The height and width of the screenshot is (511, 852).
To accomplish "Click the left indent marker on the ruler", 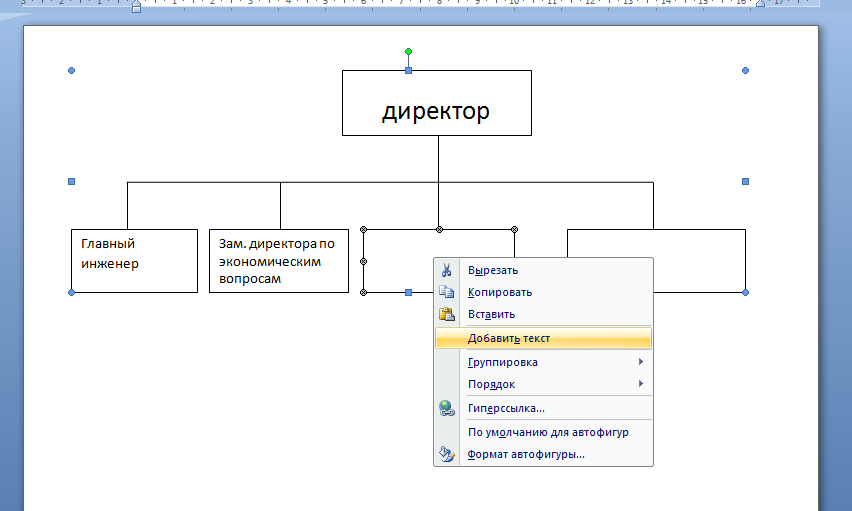I will coord(136,6).
